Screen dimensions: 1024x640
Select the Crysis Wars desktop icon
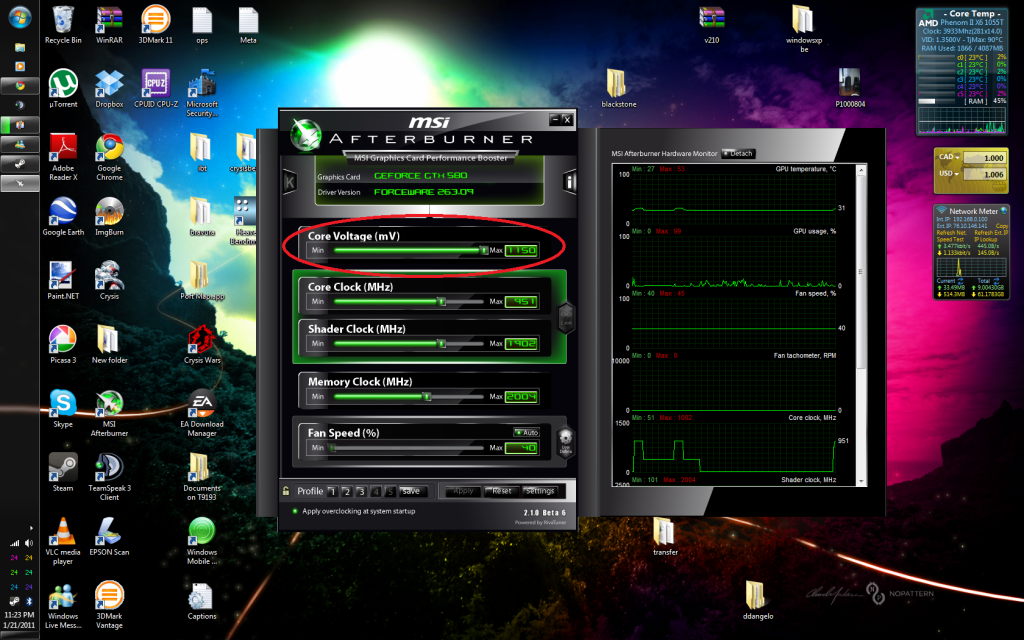pyautogui.click(x=202, y=345)
